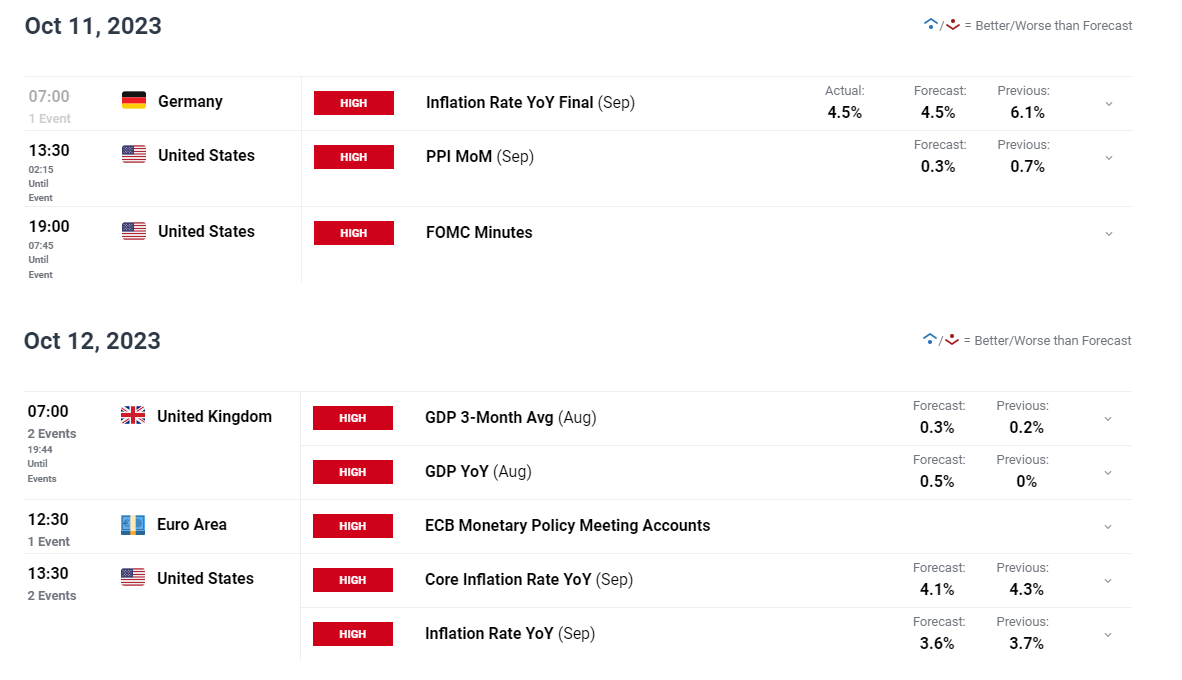
Task: Click the US flag beside Core Inflation Rate
Action: [133, 577]
